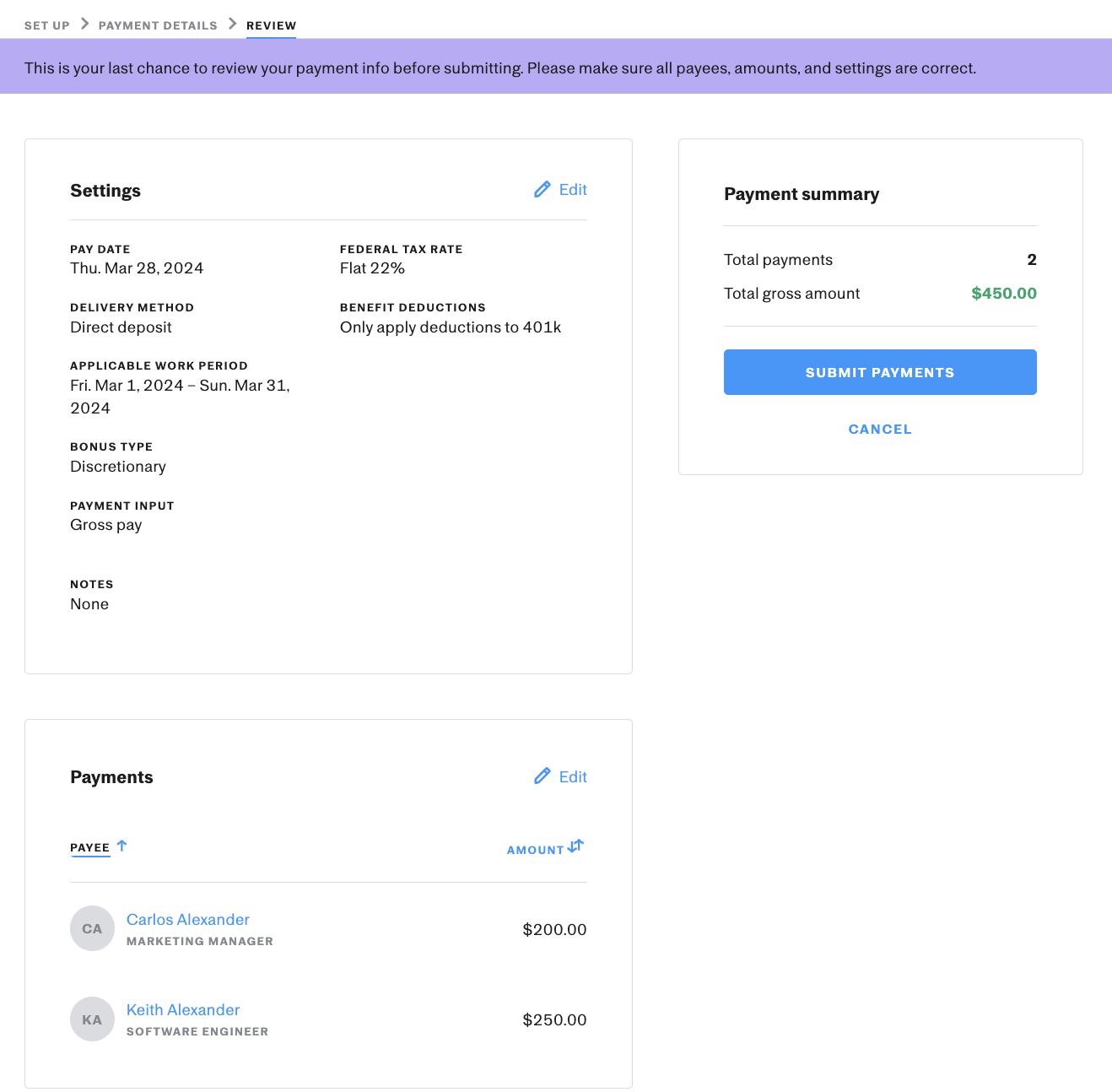1112x1092 pixels.
Task: Click the chevron before REVIEW
Action: tap(232, 24)
